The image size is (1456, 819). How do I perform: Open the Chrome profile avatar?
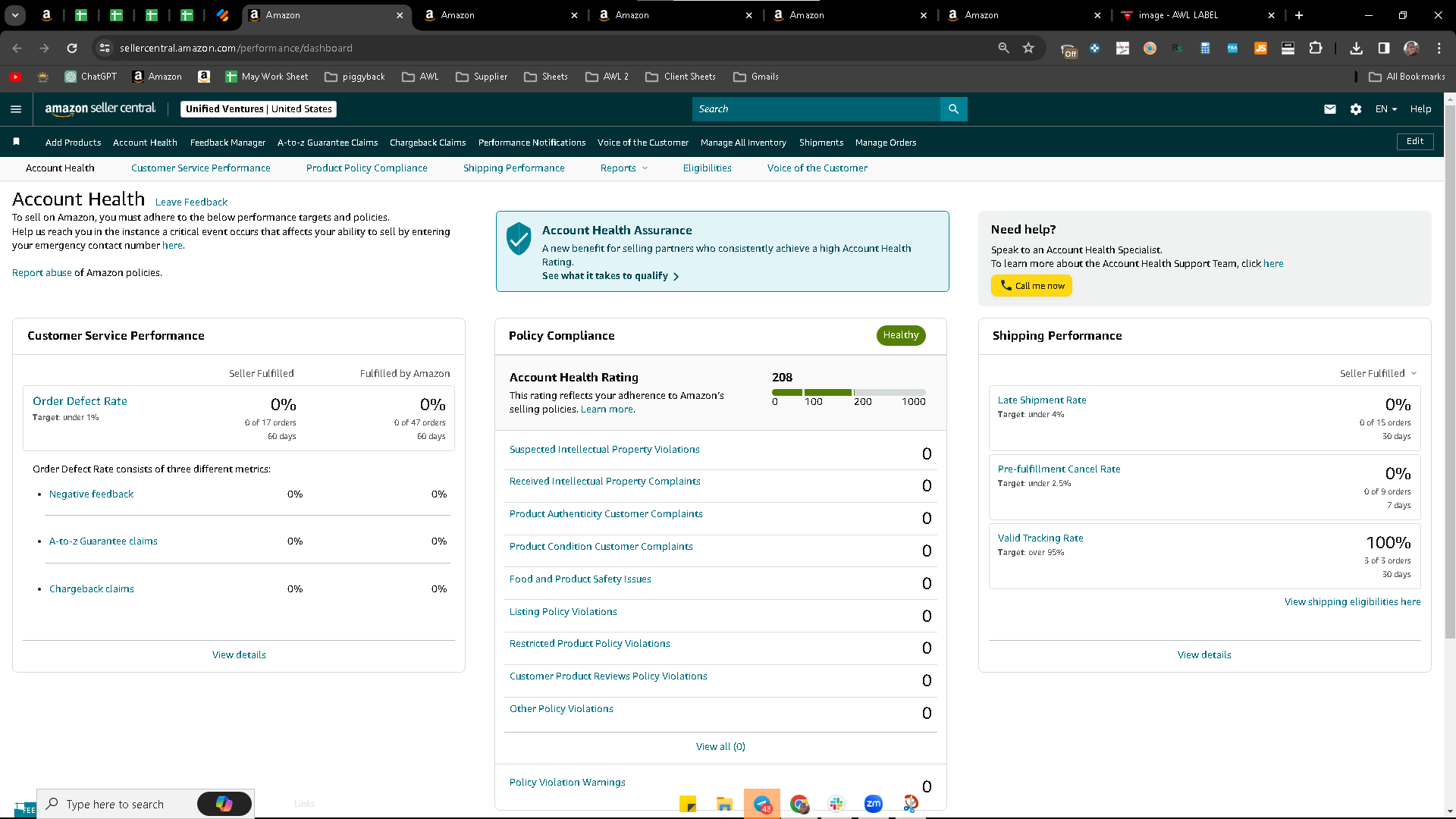pyautogui.click(x=1411, y=48)
